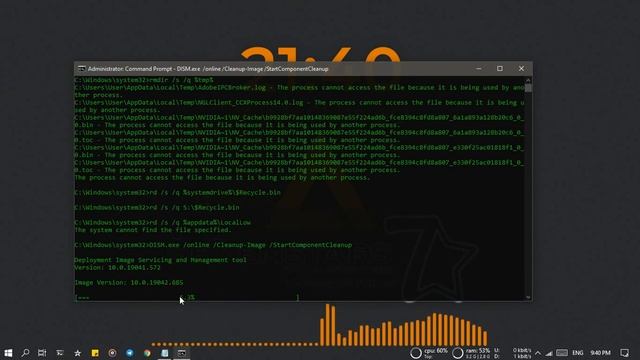The image size is (640, 360).
Task: Click the Administrator: Command Prompt title text
Action: [x=208, y=69]
